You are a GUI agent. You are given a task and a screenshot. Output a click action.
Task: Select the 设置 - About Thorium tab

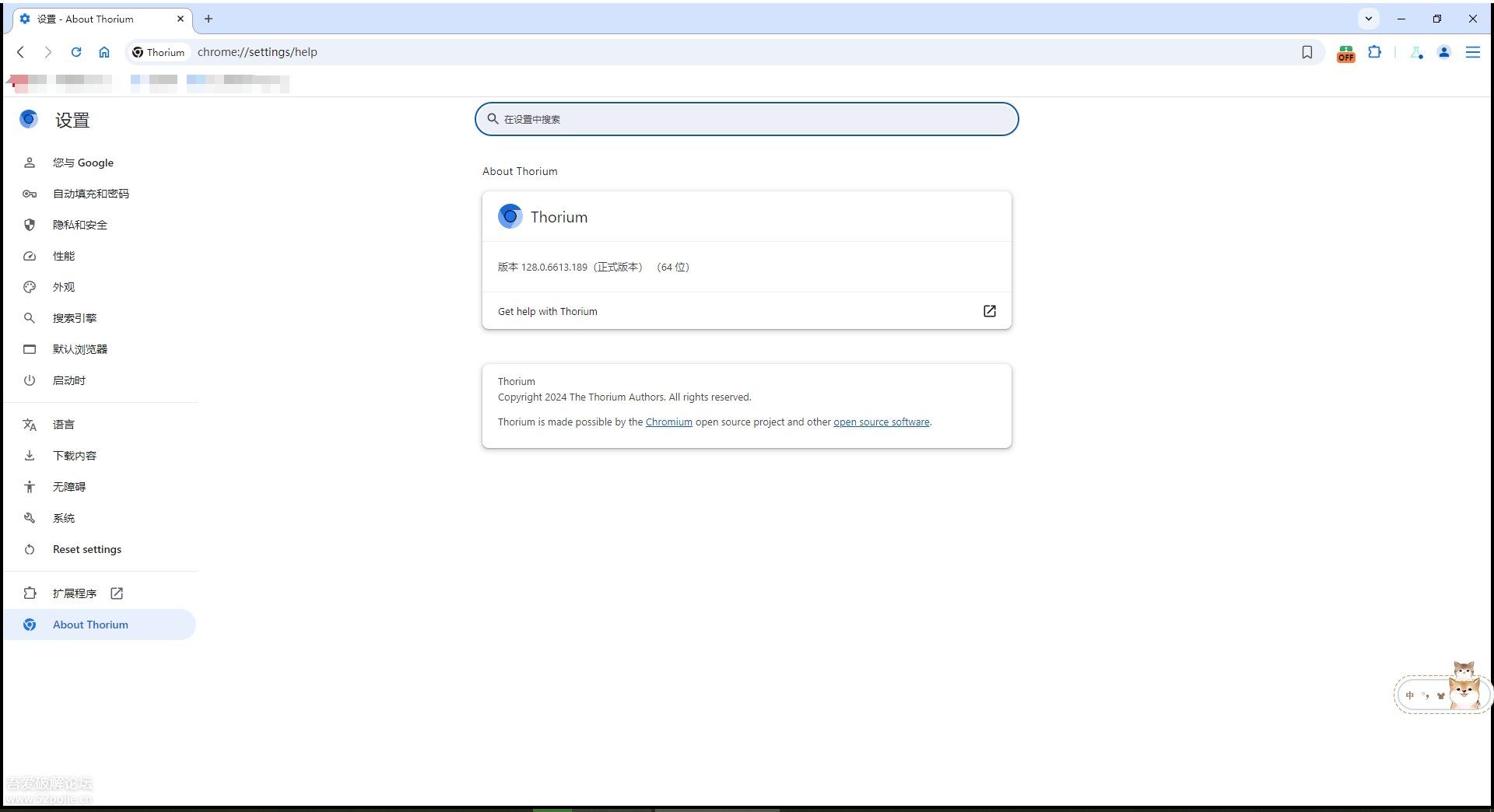click(x=101, y=19)
